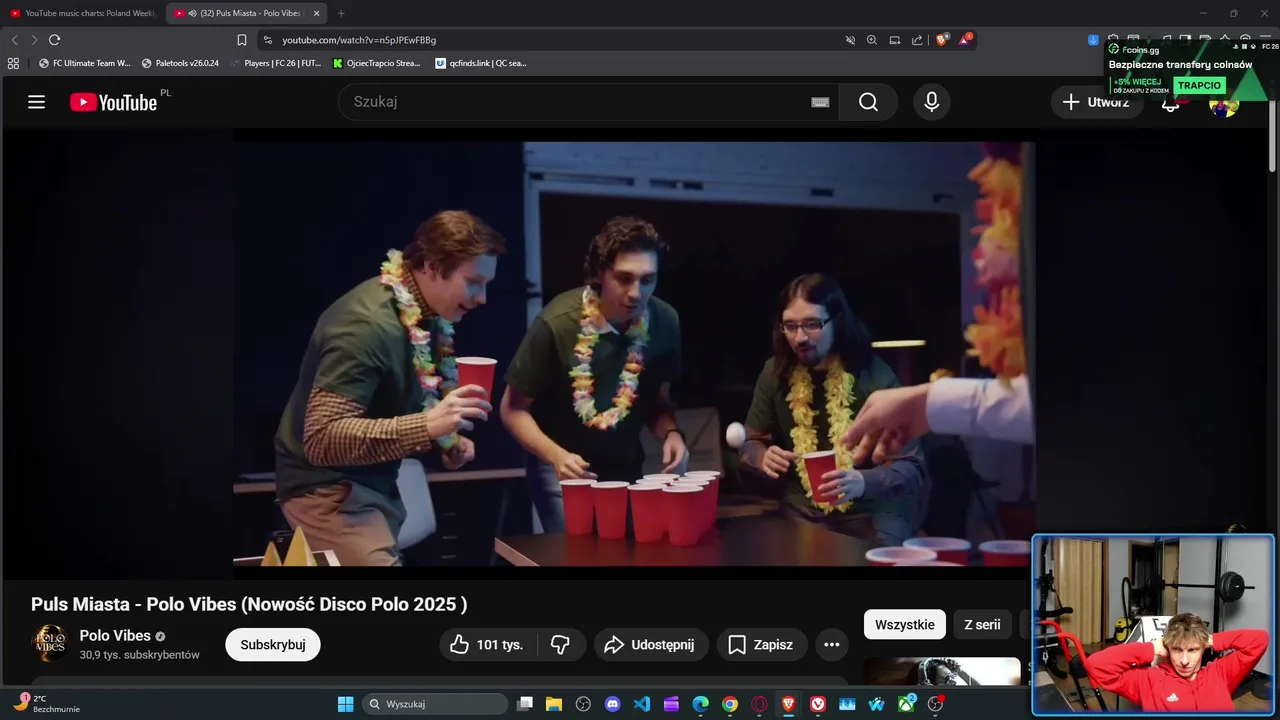This screenshot has width=1280, height=720.
Task: Open the on-screen keyboard in search box
Action: [x=820, y=102]
